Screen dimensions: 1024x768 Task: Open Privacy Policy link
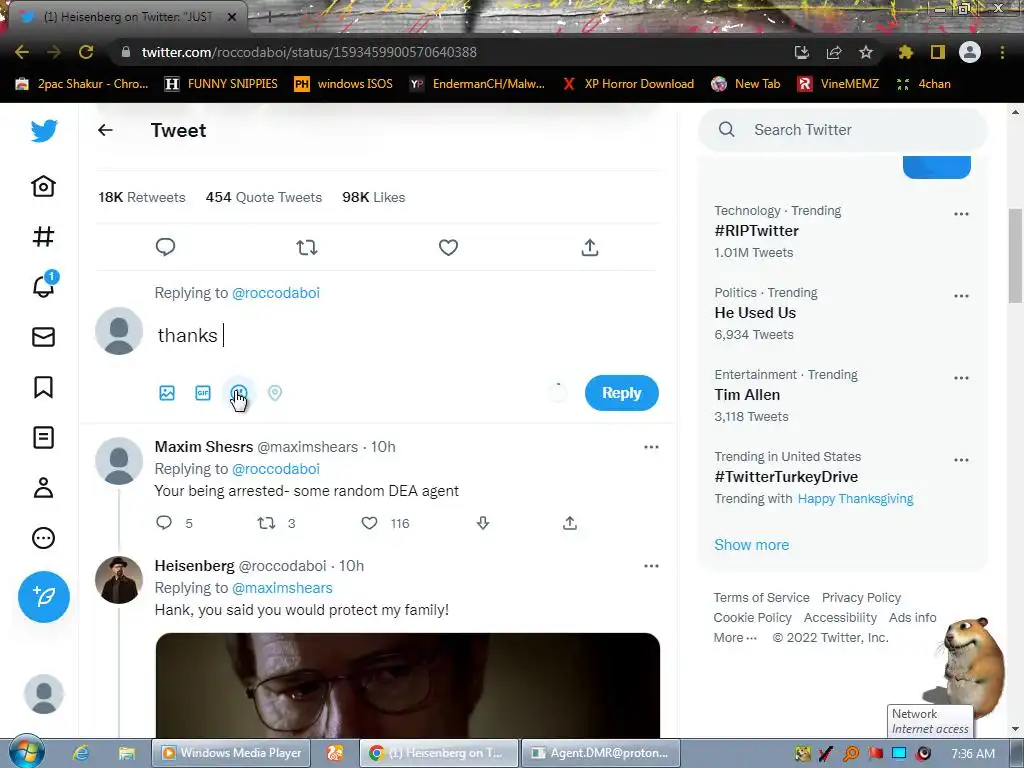861,598
